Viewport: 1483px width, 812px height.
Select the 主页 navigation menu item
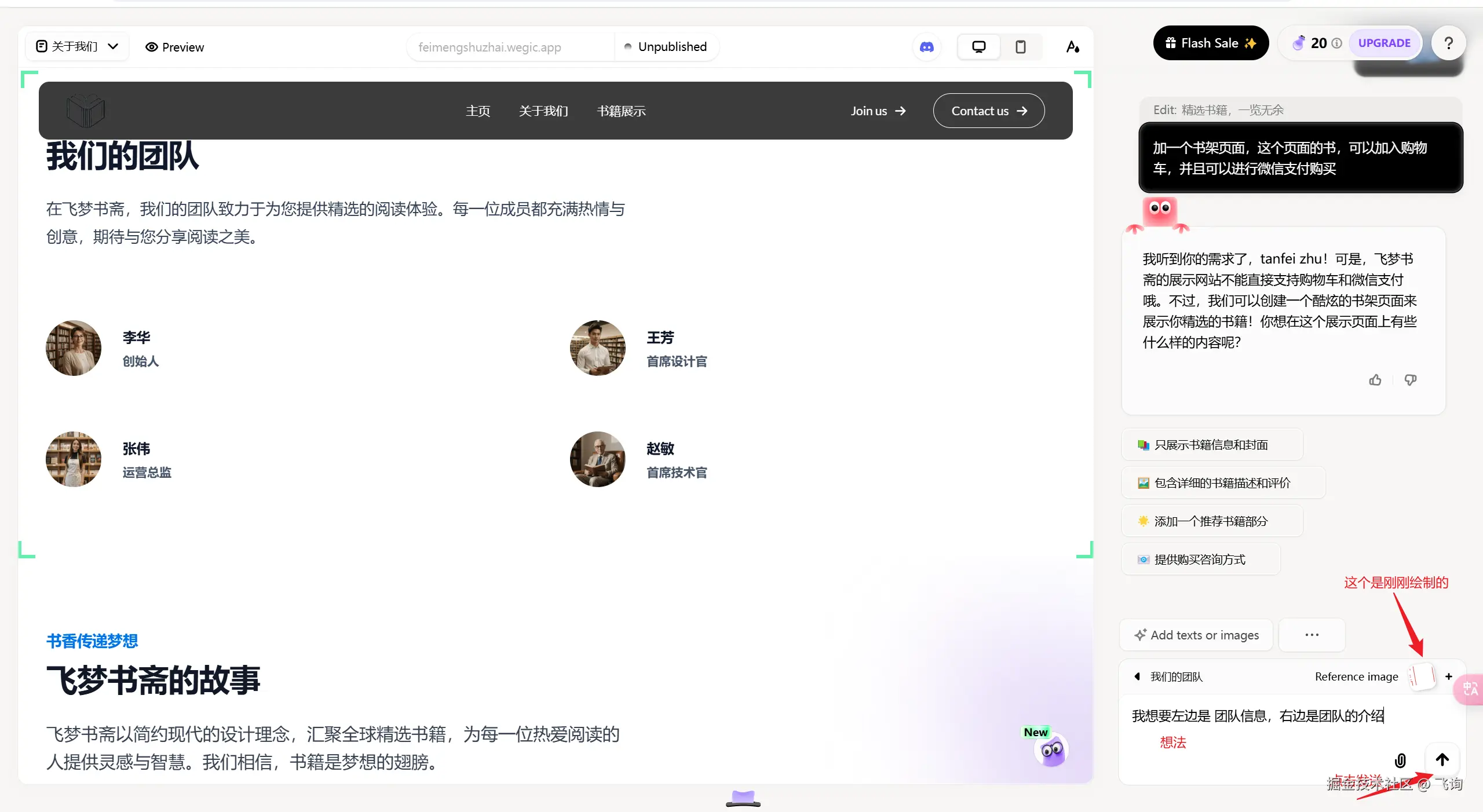[x=478, y=111]
